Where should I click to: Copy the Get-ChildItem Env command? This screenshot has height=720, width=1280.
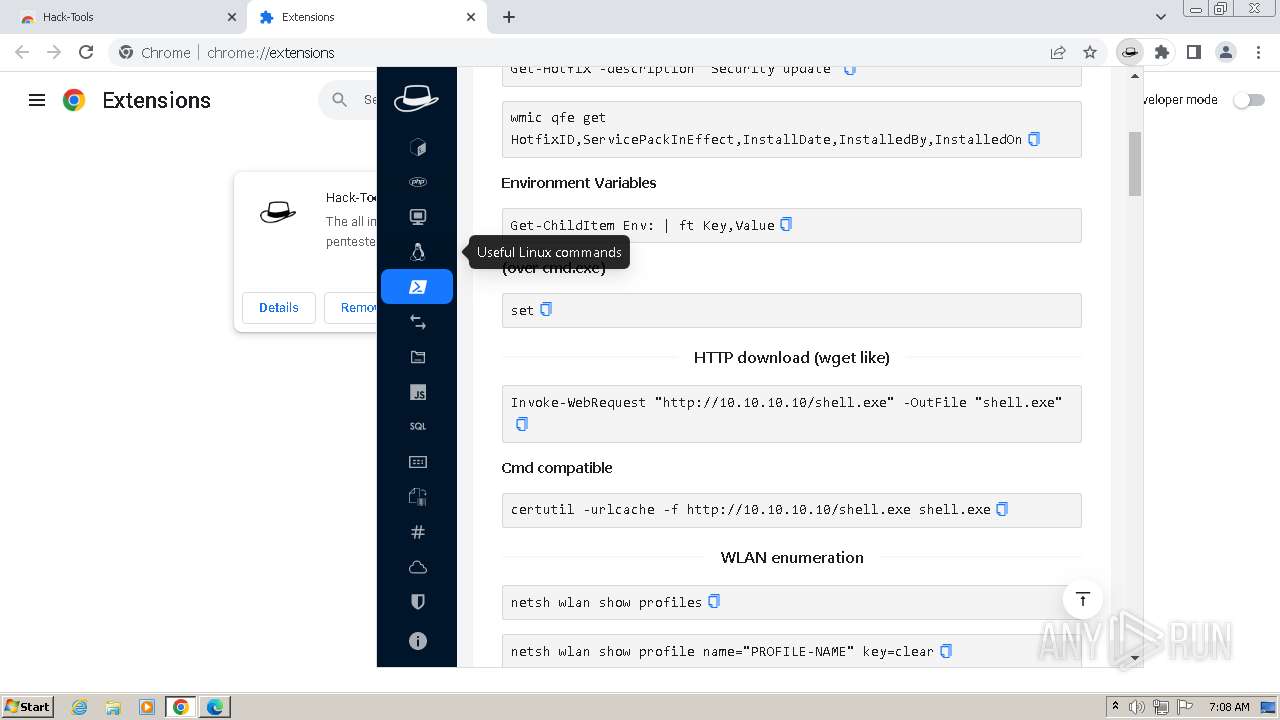click(786, 224)
